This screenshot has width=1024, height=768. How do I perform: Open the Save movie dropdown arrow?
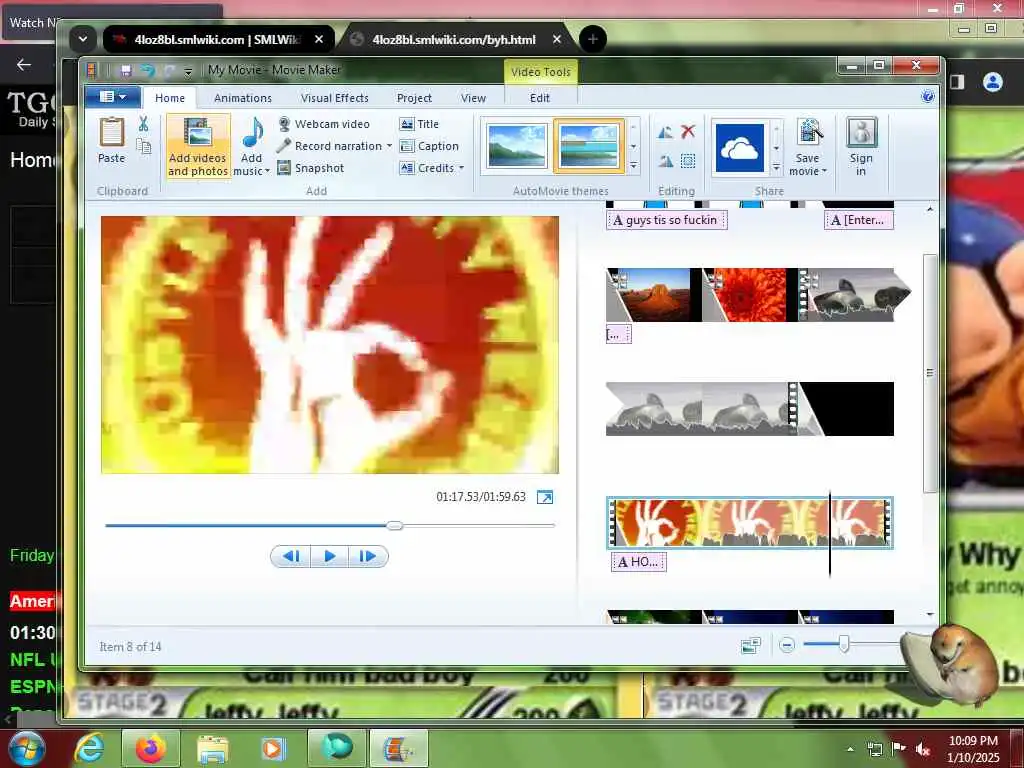[824, 171]
